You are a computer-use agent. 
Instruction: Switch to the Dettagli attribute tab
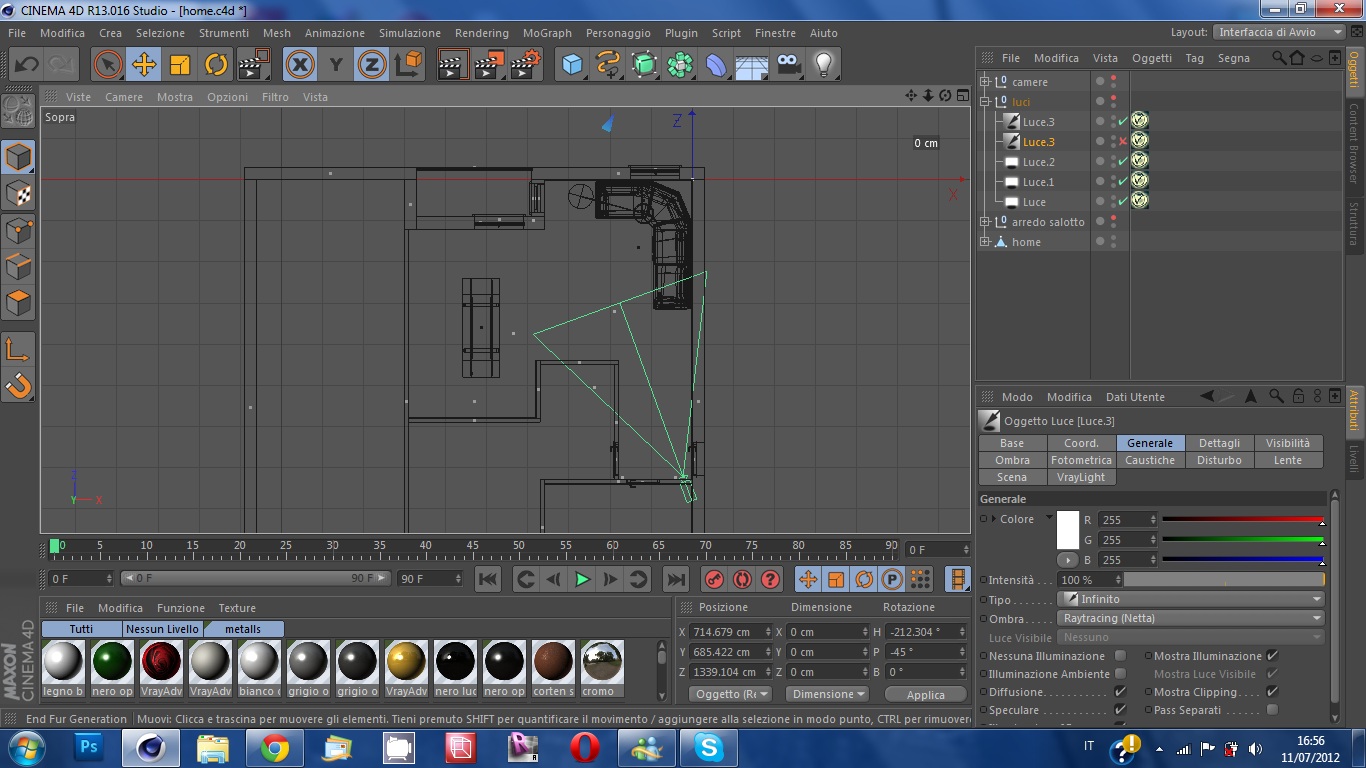pyautogui.click(x=1219, y=443)
